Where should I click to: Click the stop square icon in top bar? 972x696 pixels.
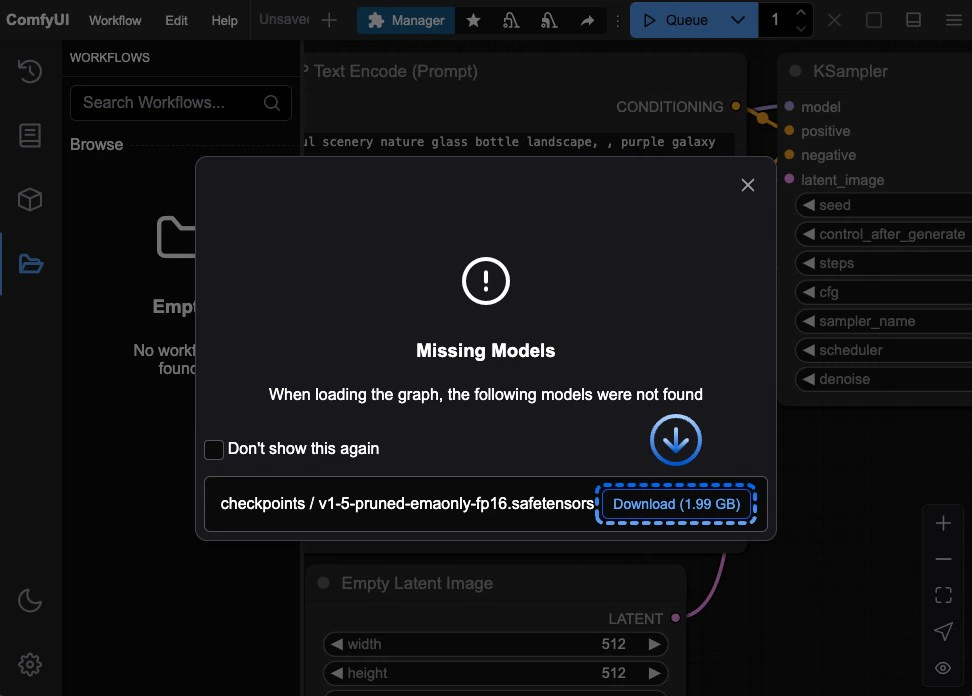click(874, 20)
